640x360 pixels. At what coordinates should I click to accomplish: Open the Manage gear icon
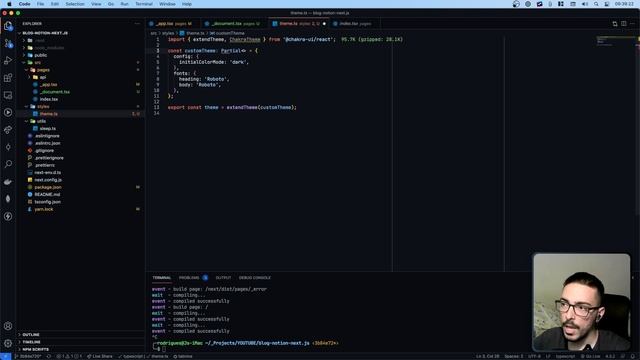[x=8, y=343]
